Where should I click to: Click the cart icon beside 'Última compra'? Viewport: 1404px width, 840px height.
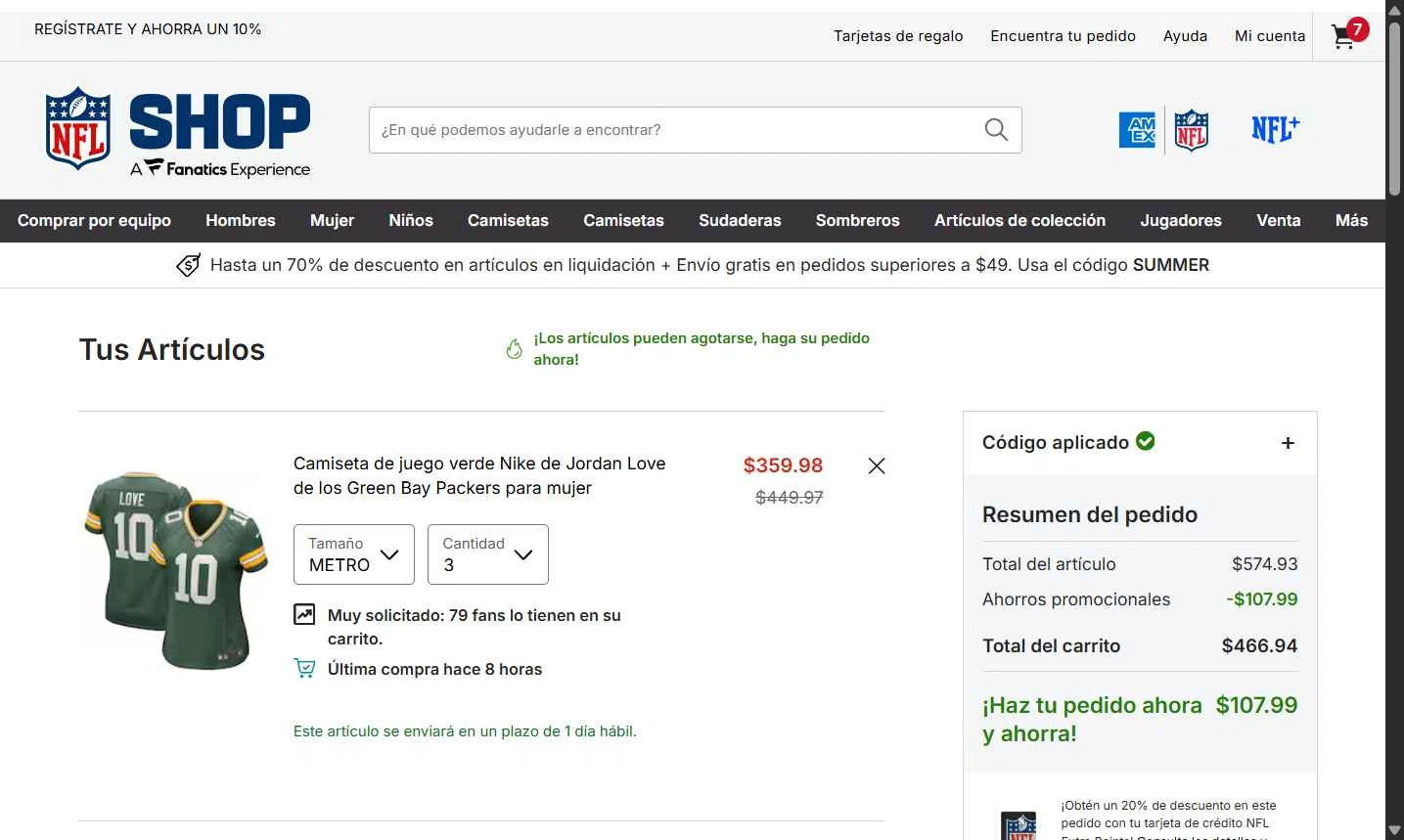(x=304, y=669)
